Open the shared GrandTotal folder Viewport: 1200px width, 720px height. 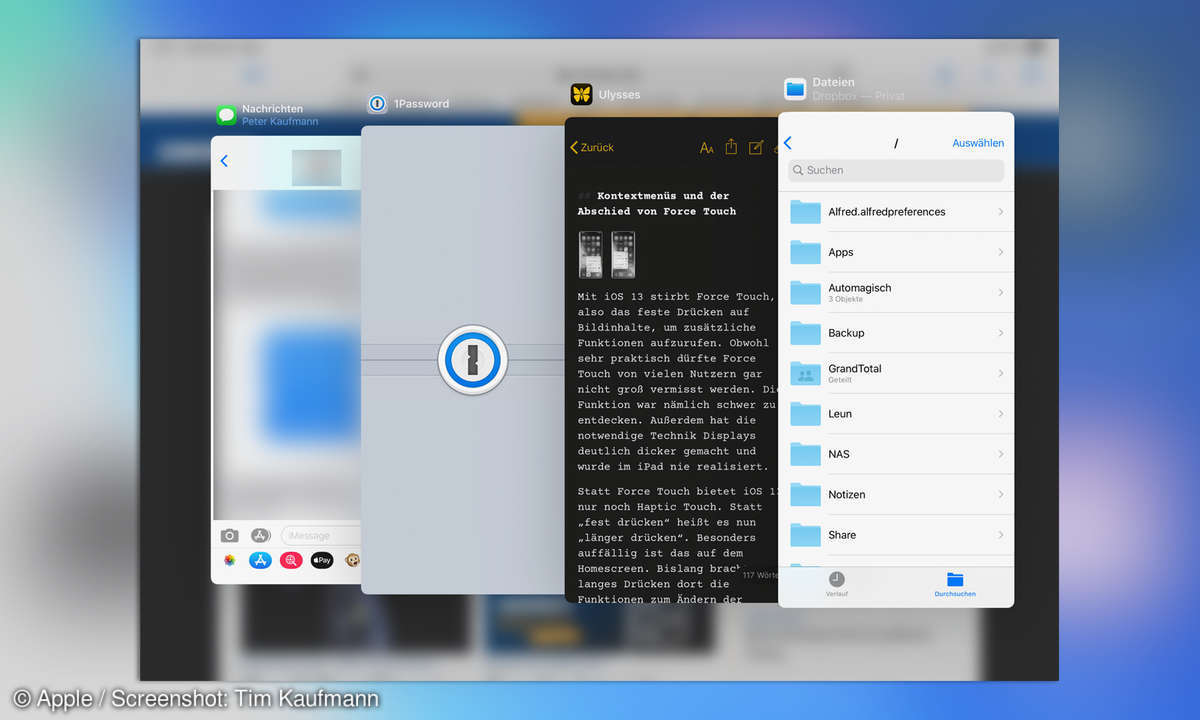tap(896, 373)
